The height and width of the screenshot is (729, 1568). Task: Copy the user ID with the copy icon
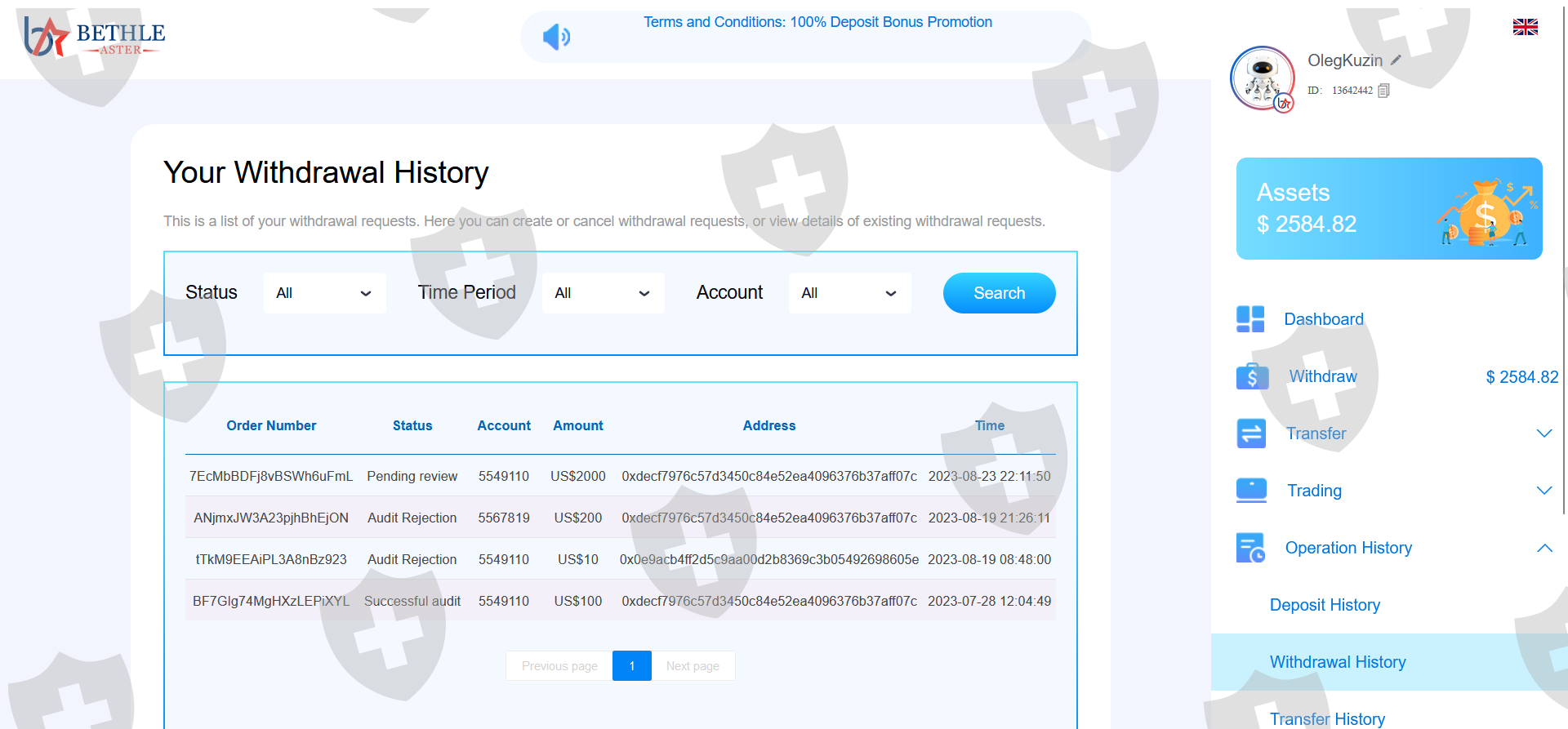[x=1383, y=91]
